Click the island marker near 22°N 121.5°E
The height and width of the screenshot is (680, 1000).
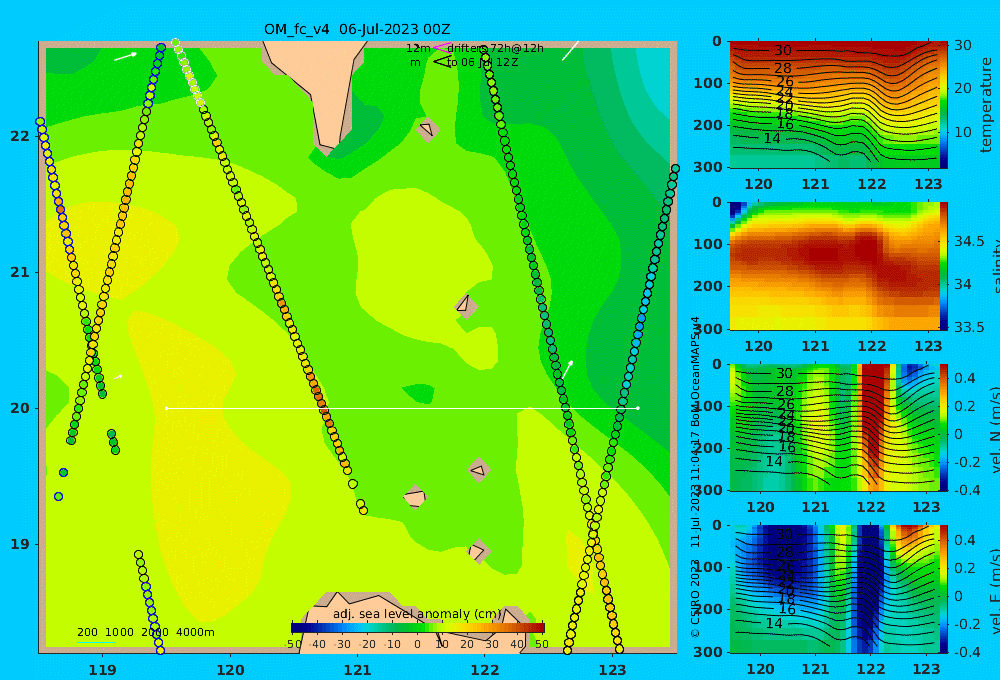click(427, 130)
